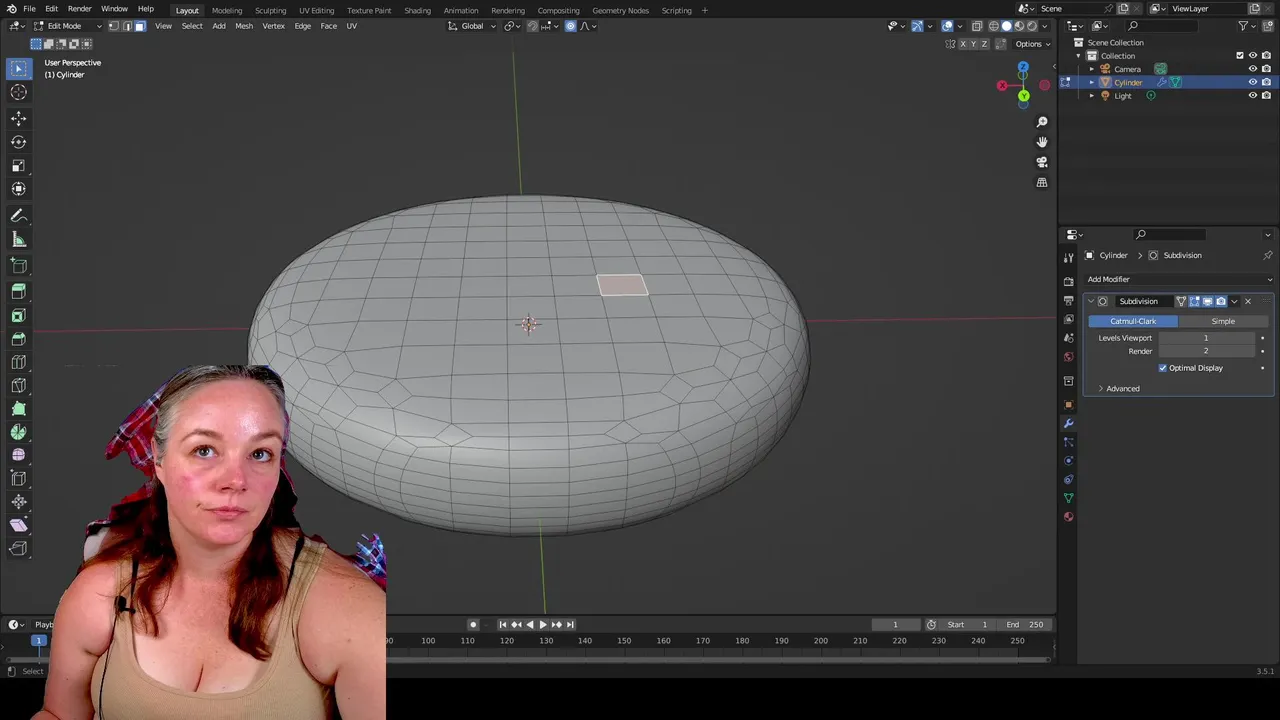
Task: Open the Face menu in the viewport header
Action: point(328,26)
